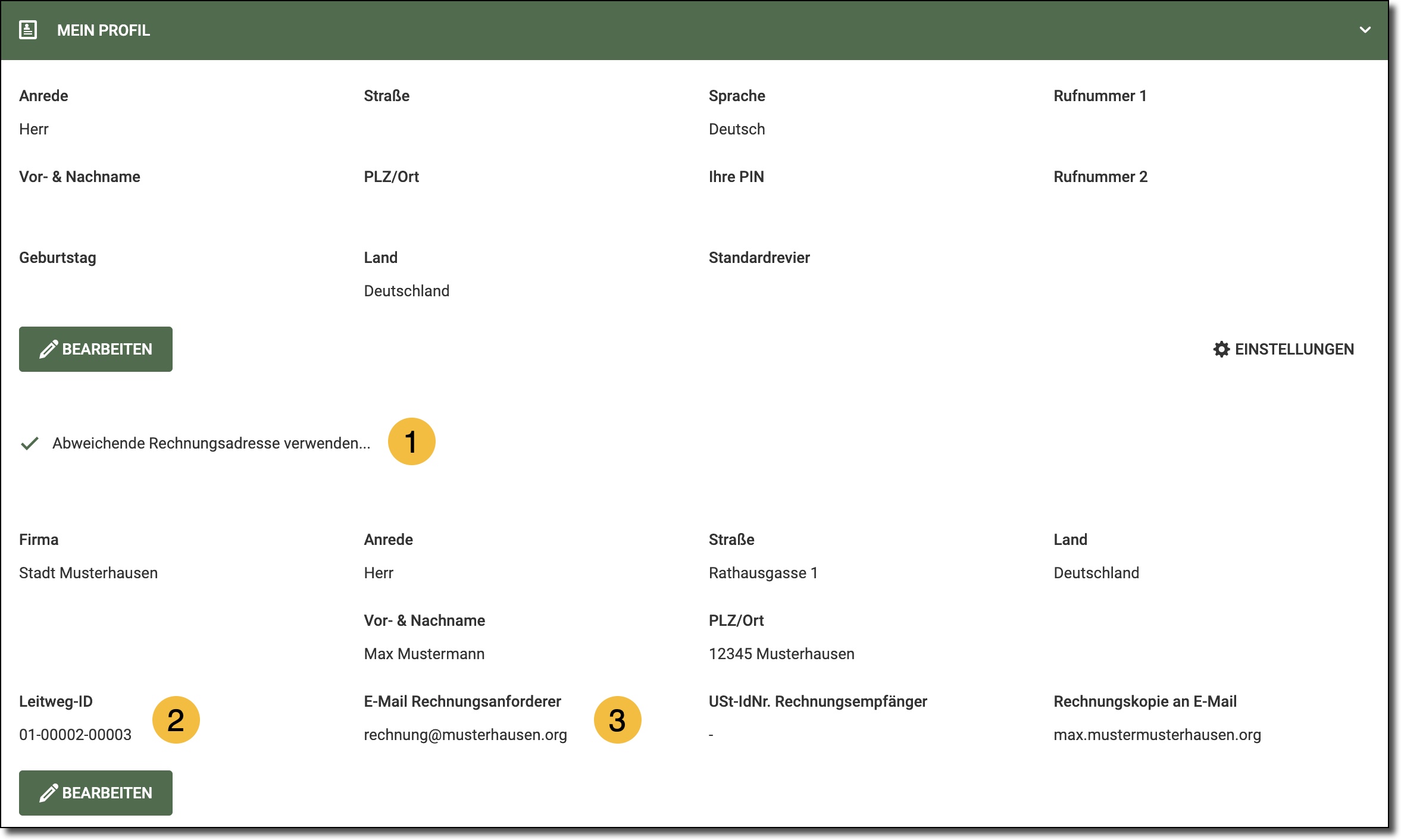Click the upper Bearbeiten profile button
Image resolution: width=1401 pixels, height=840 pixels.
96,349
